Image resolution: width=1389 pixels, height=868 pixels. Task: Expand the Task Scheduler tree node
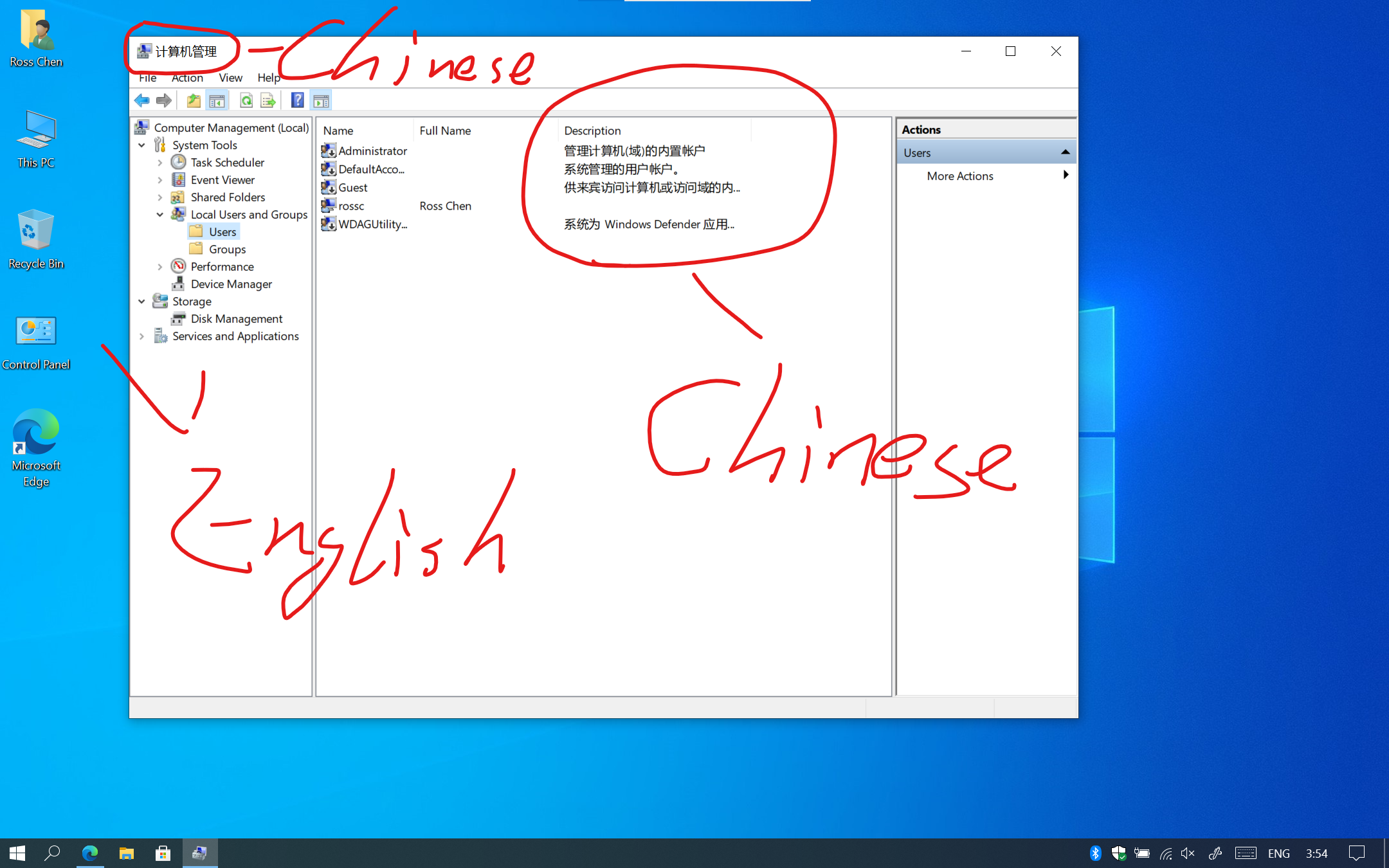pos(160,163)
